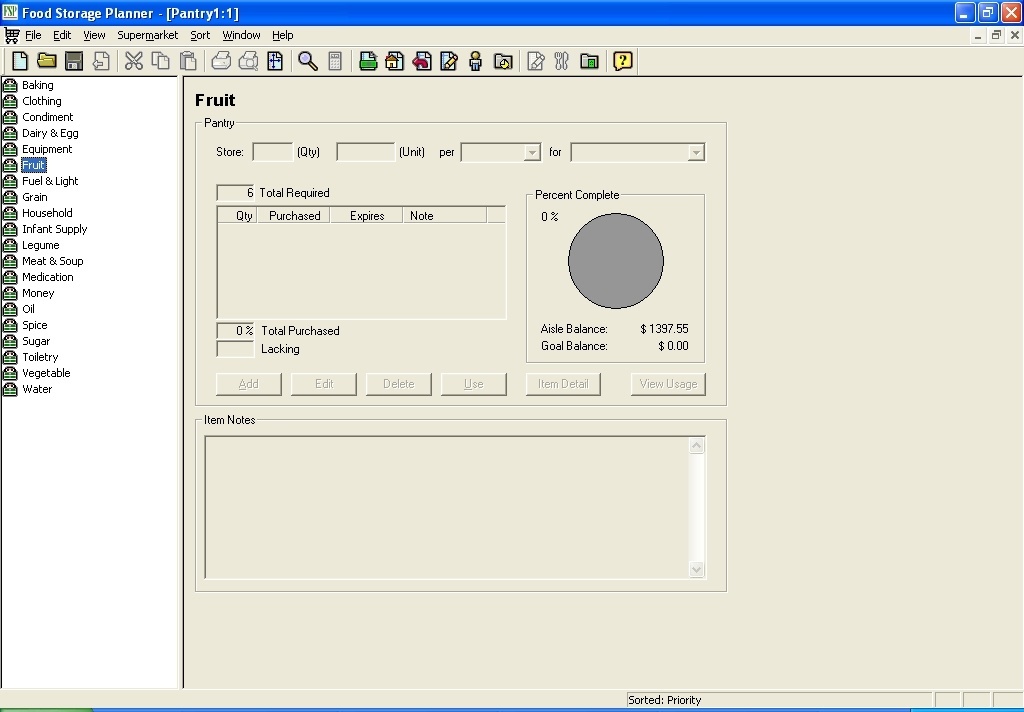Select the Cut scissors icon
1024x712 pixels.
(133, 61)
